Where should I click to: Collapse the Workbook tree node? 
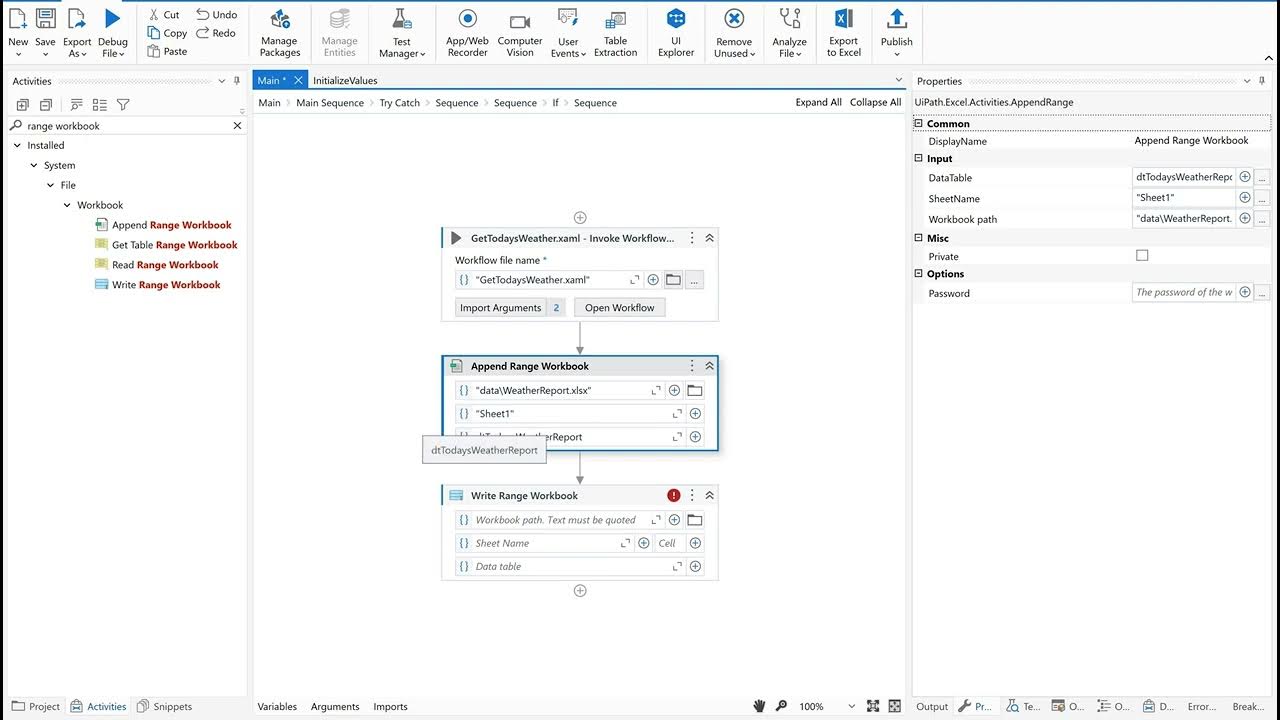[67, 206]
